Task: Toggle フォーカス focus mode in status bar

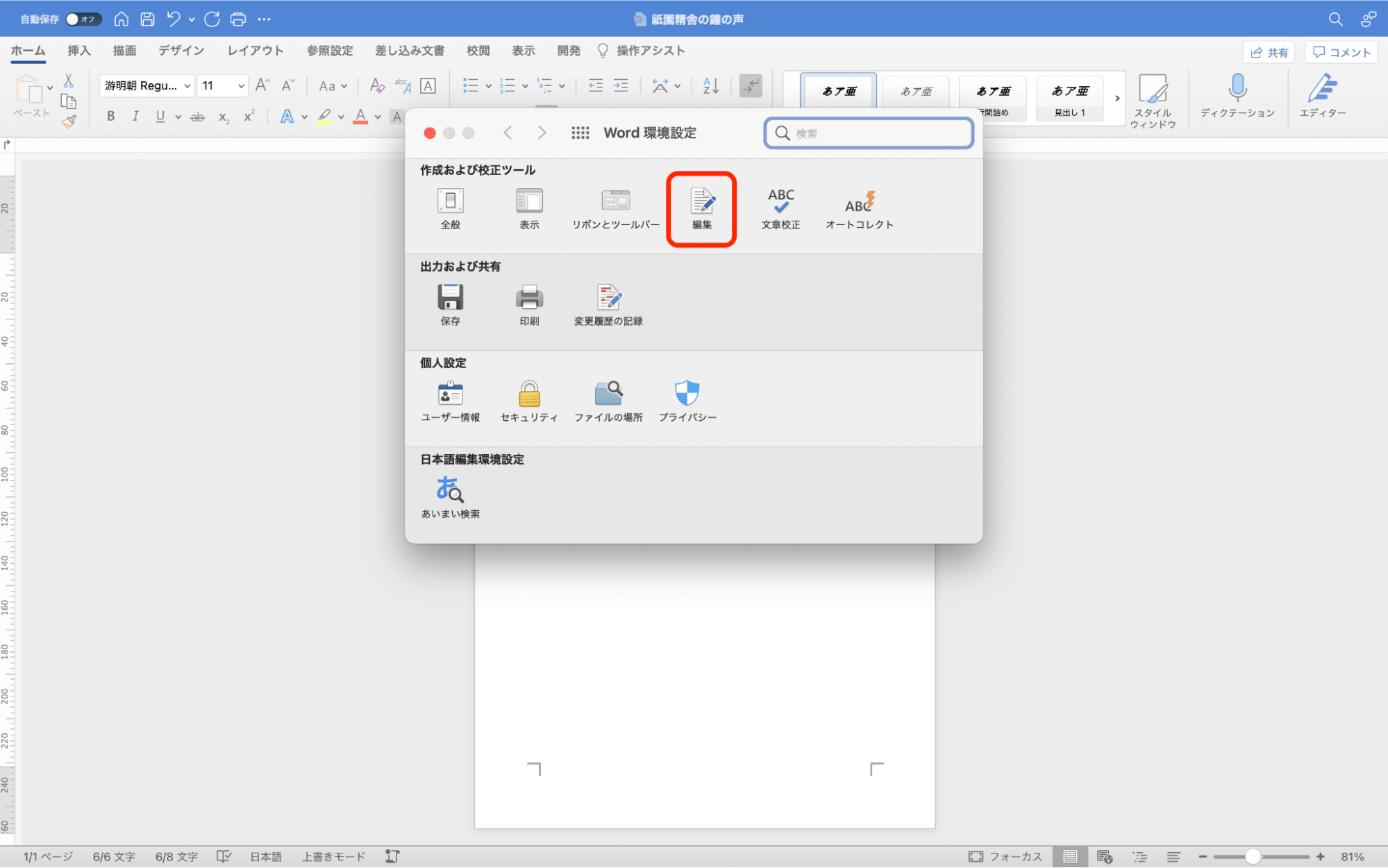Action: pos(1005,857)
